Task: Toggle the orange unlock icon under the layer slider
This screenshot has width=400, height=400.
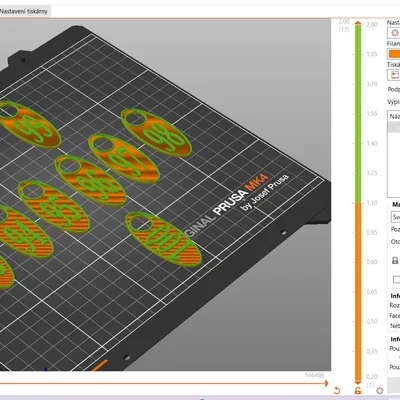Action: 358,391
